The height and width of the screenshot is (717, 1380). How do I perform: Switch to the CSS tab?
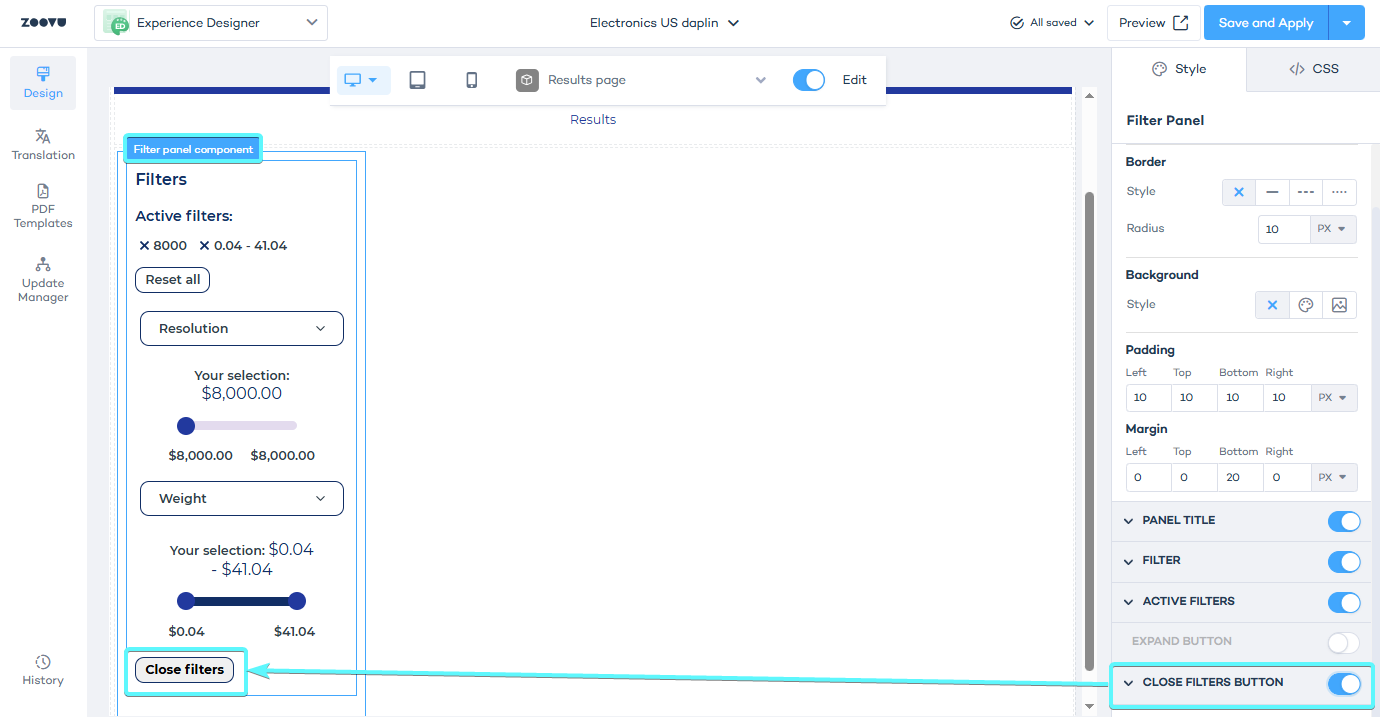click(1313, 69)
